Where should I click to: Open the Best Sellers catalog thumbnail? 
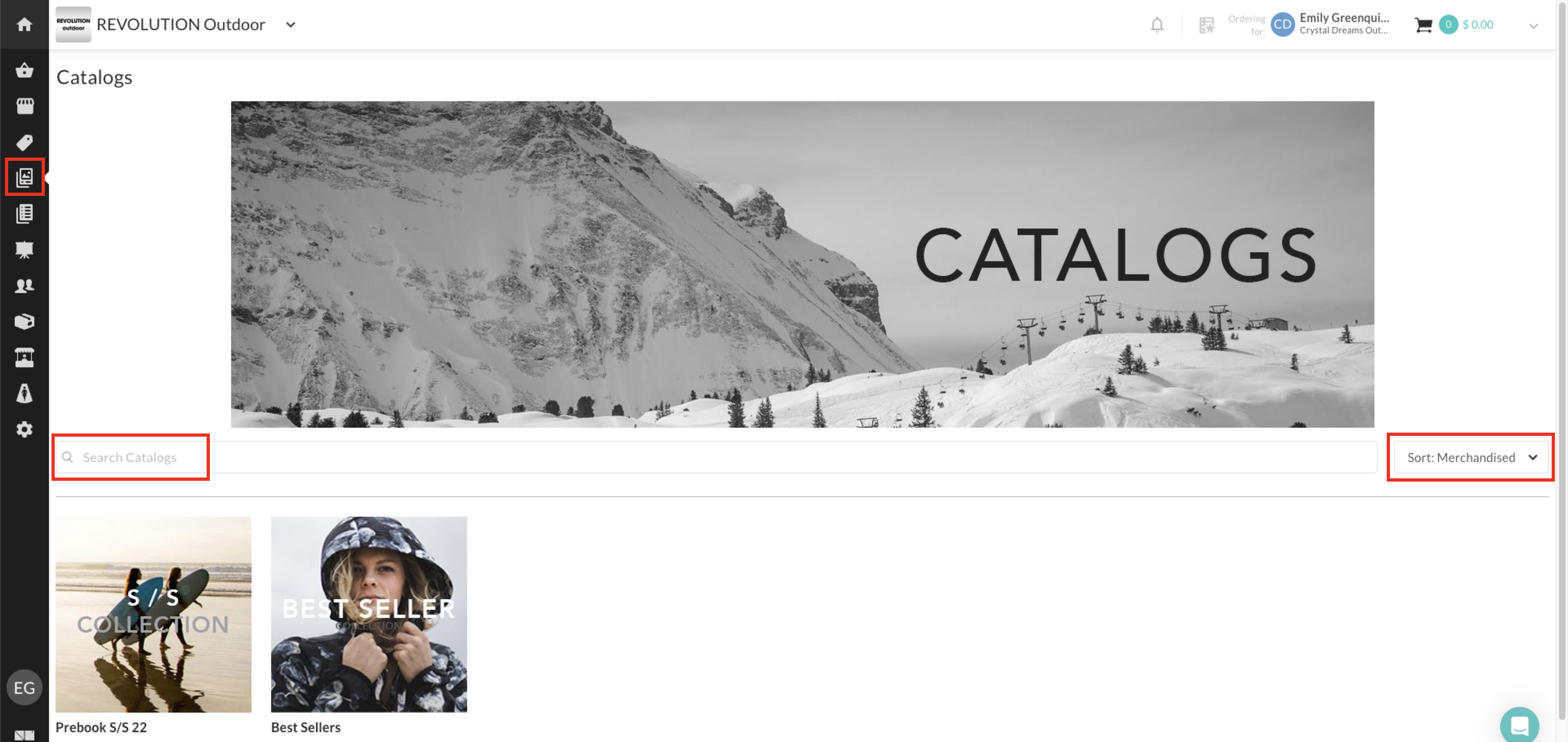click(x=369, y=614)
